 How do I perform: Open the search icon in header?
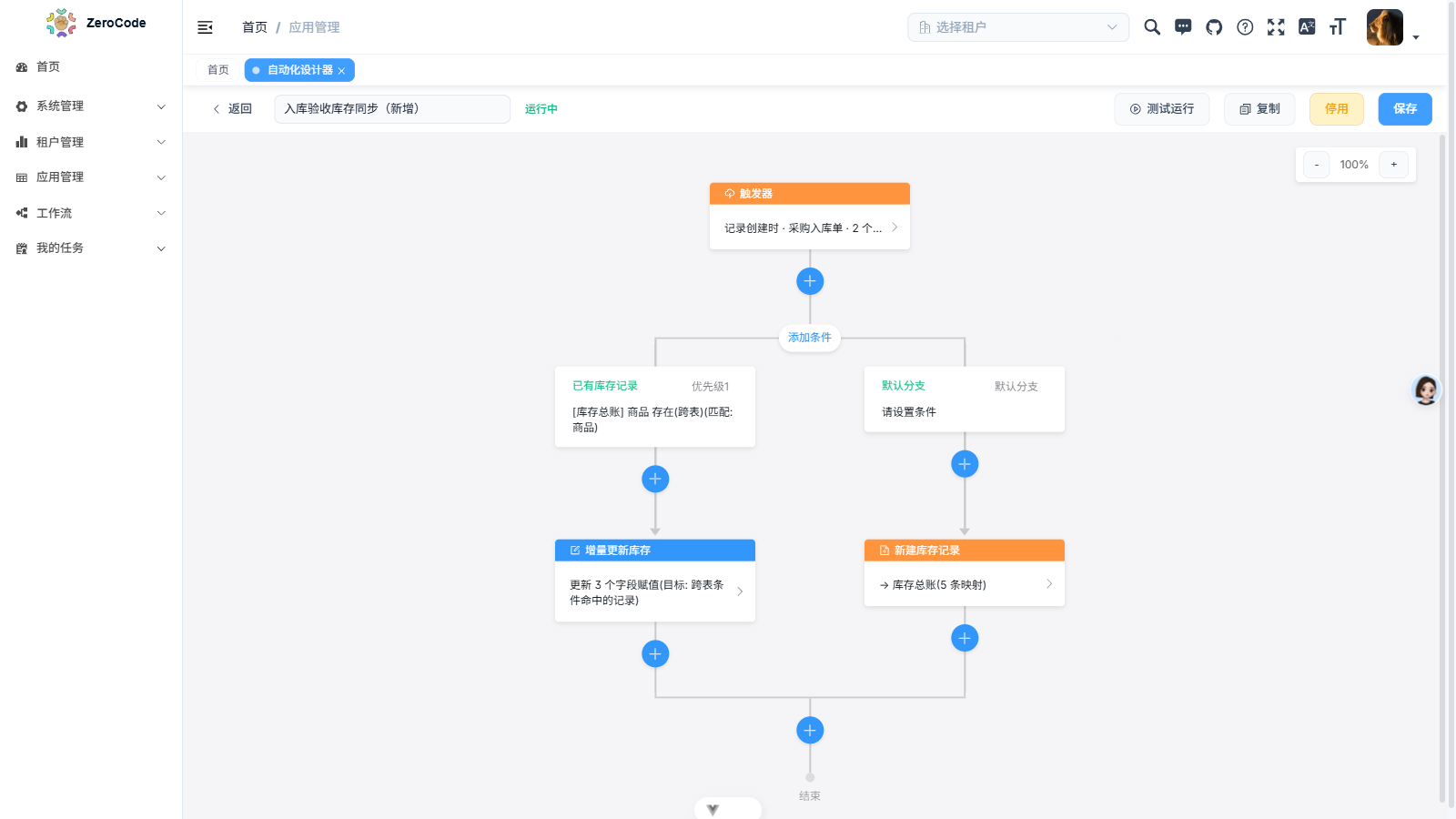1152,27
